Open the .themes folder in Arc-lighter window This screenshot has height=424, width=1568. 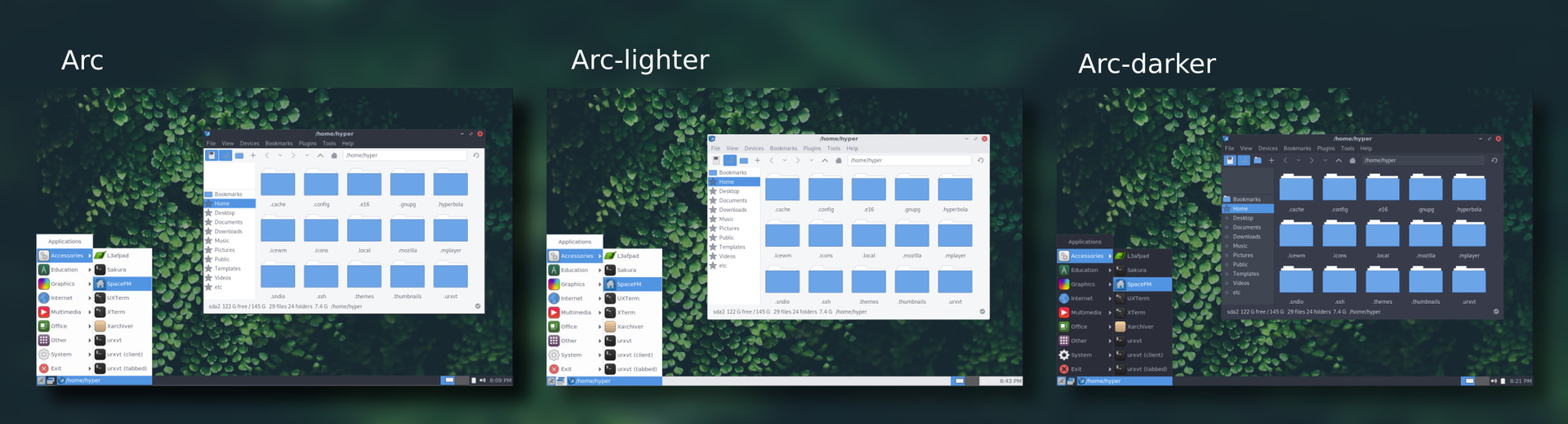tap(869, 283)
